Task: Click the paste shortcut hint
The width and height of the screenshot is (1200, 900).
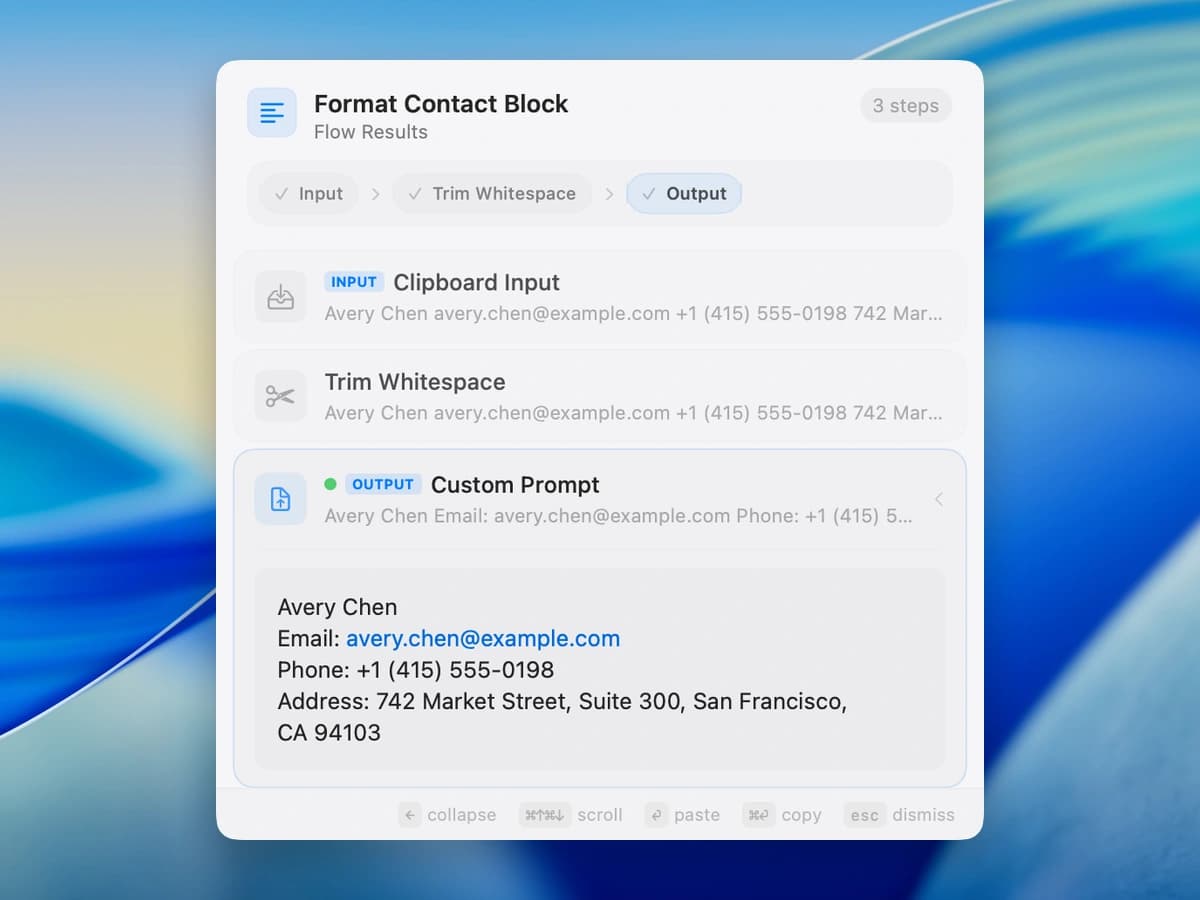Action: 683,815
